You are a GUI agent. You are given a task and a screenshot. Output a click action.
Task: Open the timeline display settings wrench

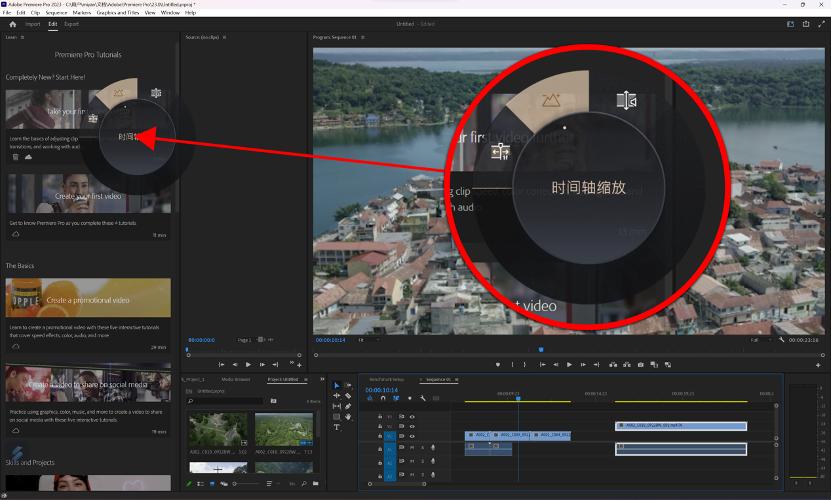(422, 398)
